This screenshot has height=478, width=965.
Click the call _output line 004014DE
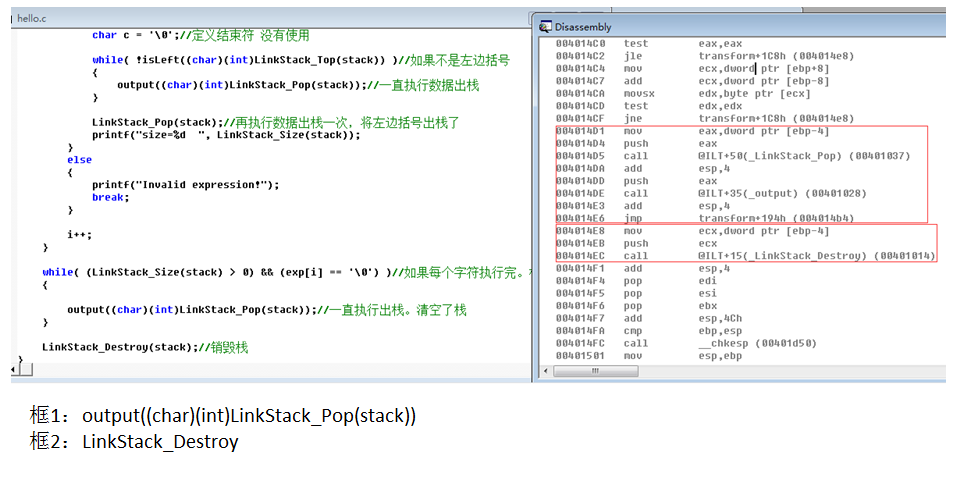pos(711,193)
